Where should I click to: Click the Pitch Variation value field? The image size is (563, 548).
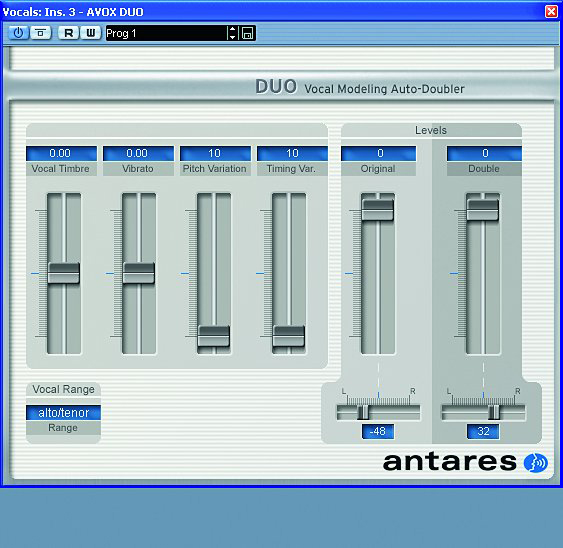pyautogui.click(x=215, y=153)
